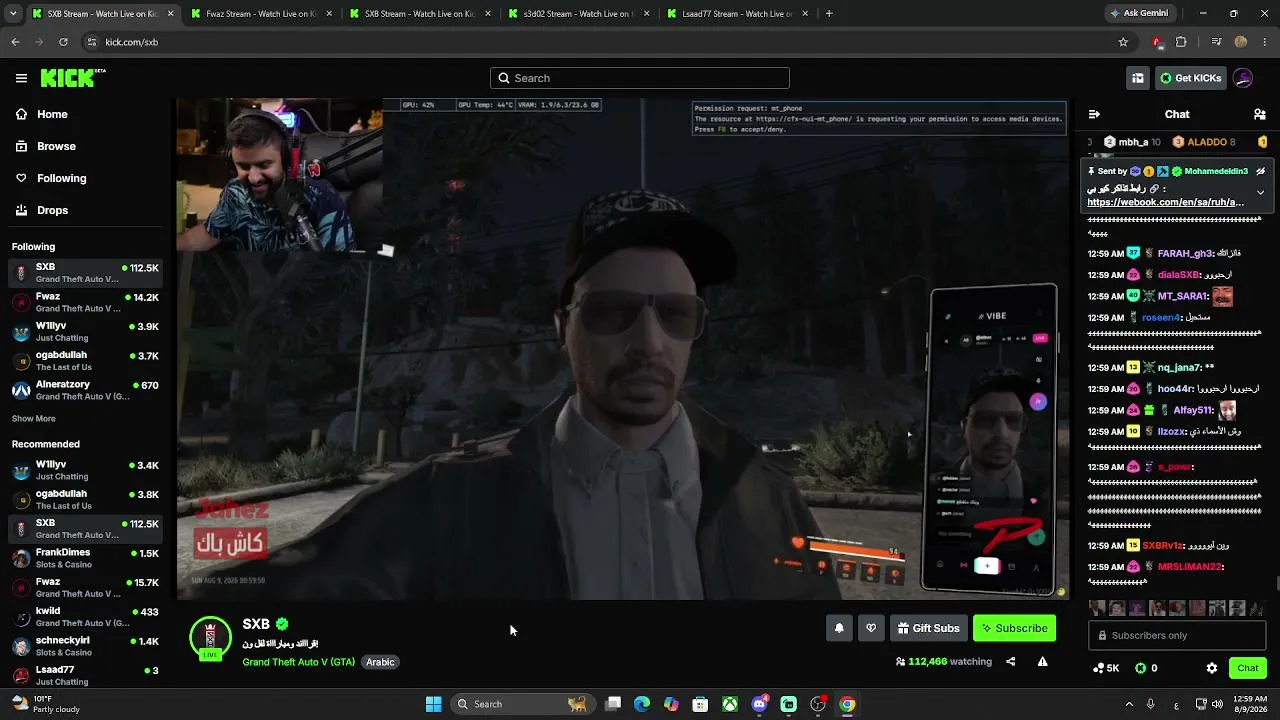Click Ask Gemini in Chrome
Screen dimensions: 1280x720
point(1142,14)
